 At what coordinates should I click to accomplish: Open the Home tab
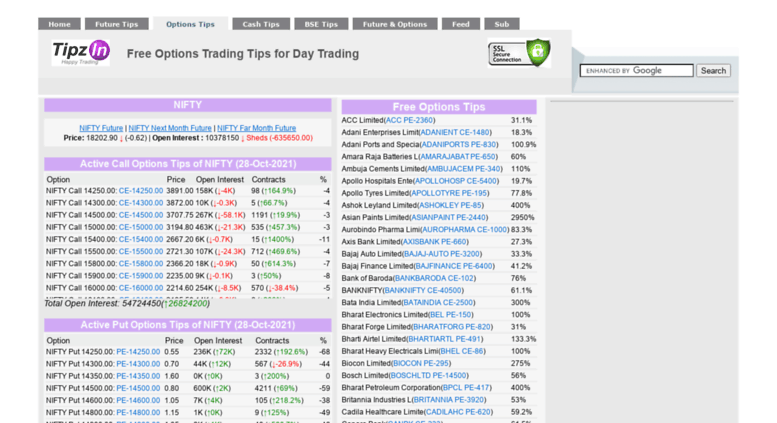59,24
